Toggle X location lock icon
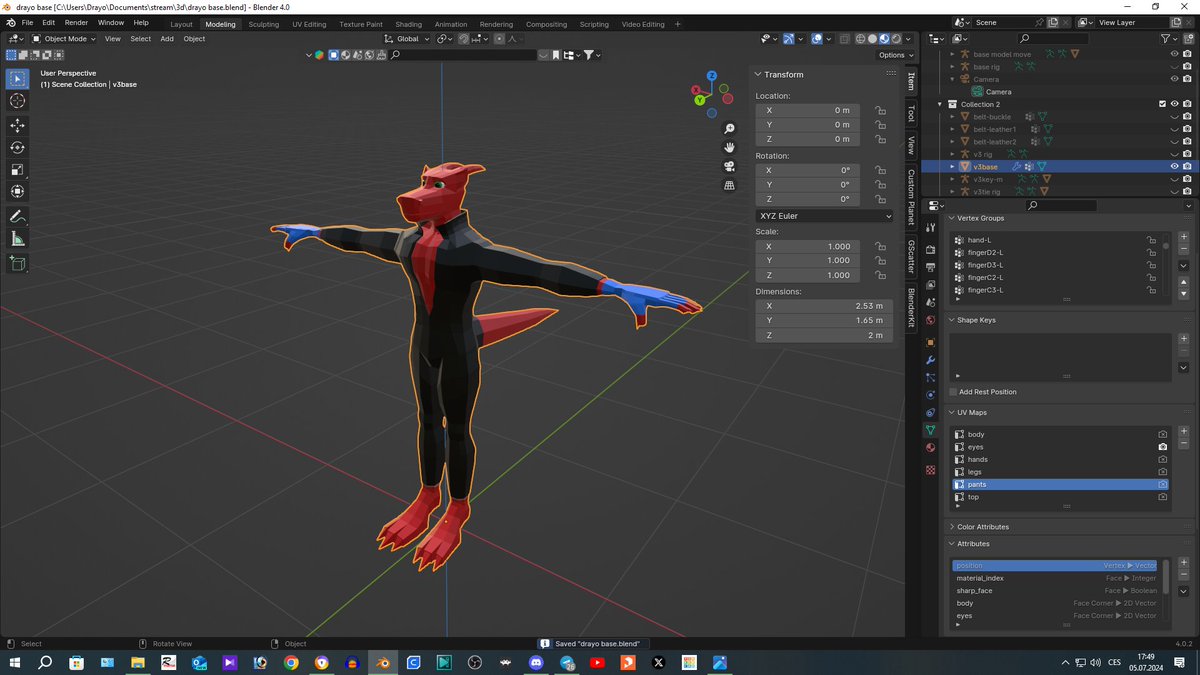 click(880, 110)
